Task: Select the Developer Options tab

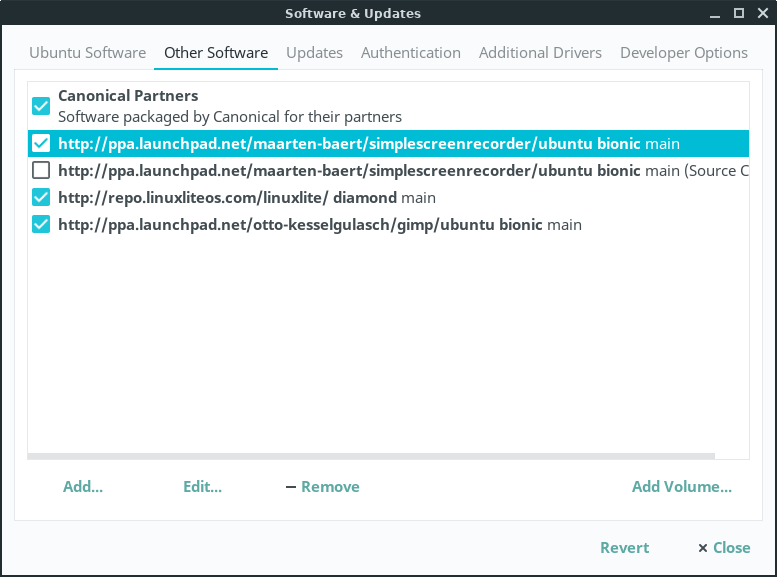Action: (683, 53)
